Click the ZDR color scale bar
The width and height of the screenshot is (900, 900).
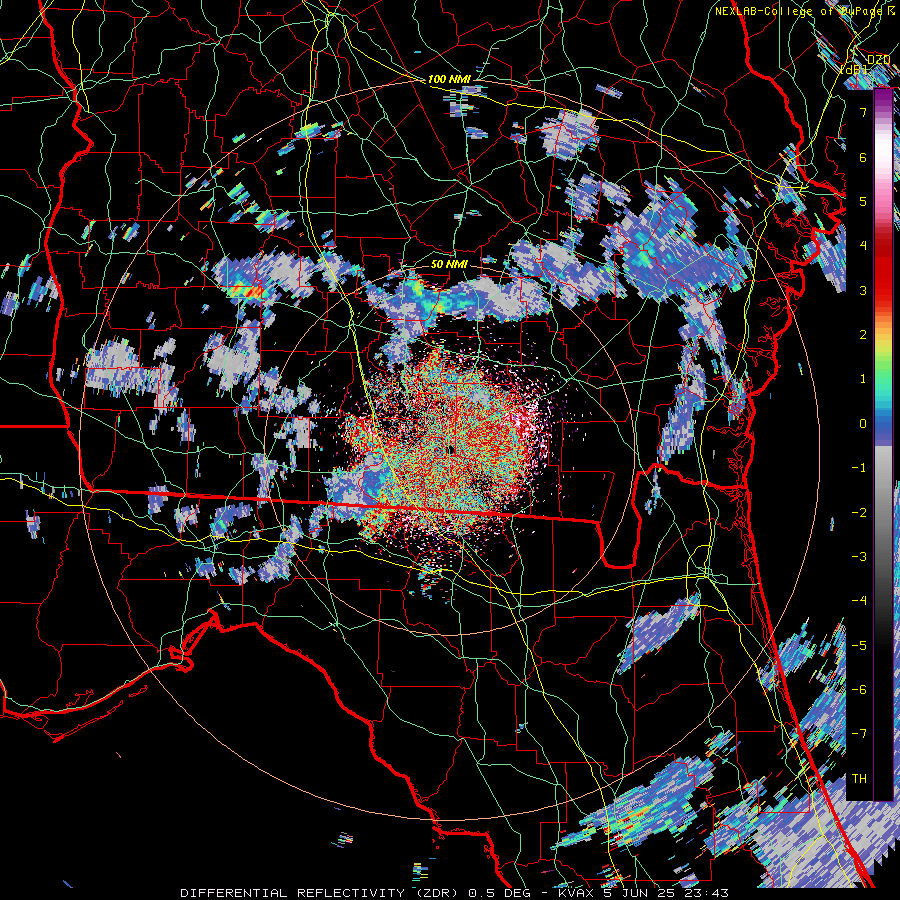click(x=883, y=445)
